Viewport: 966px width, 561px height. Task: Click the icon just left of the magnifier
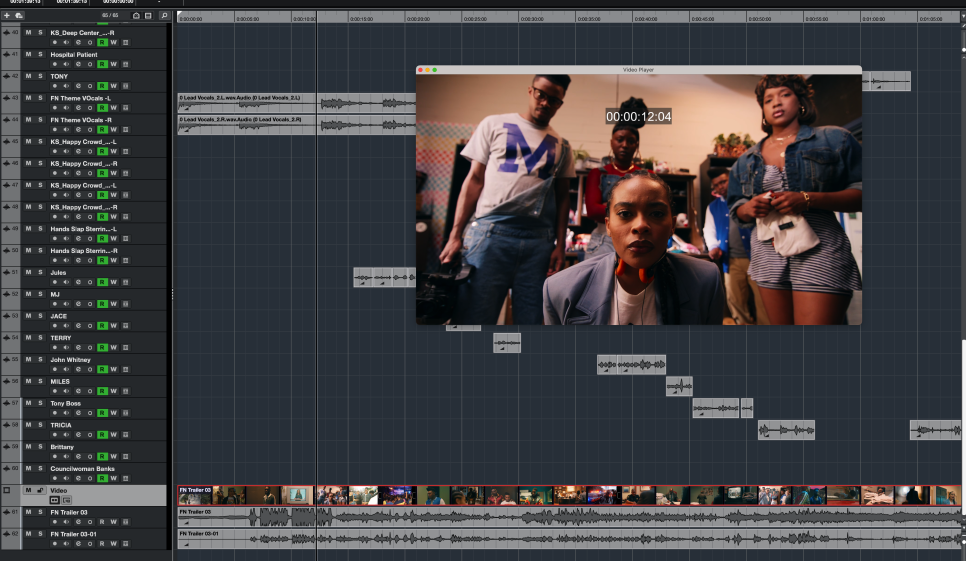click(148, 15)
